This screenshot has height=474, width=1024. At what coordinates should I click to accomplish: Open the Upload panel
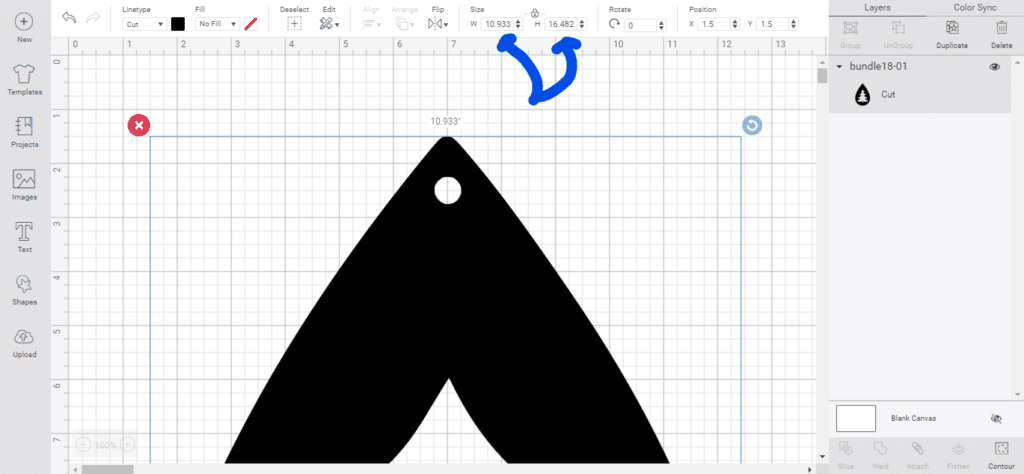pos(25,336)
